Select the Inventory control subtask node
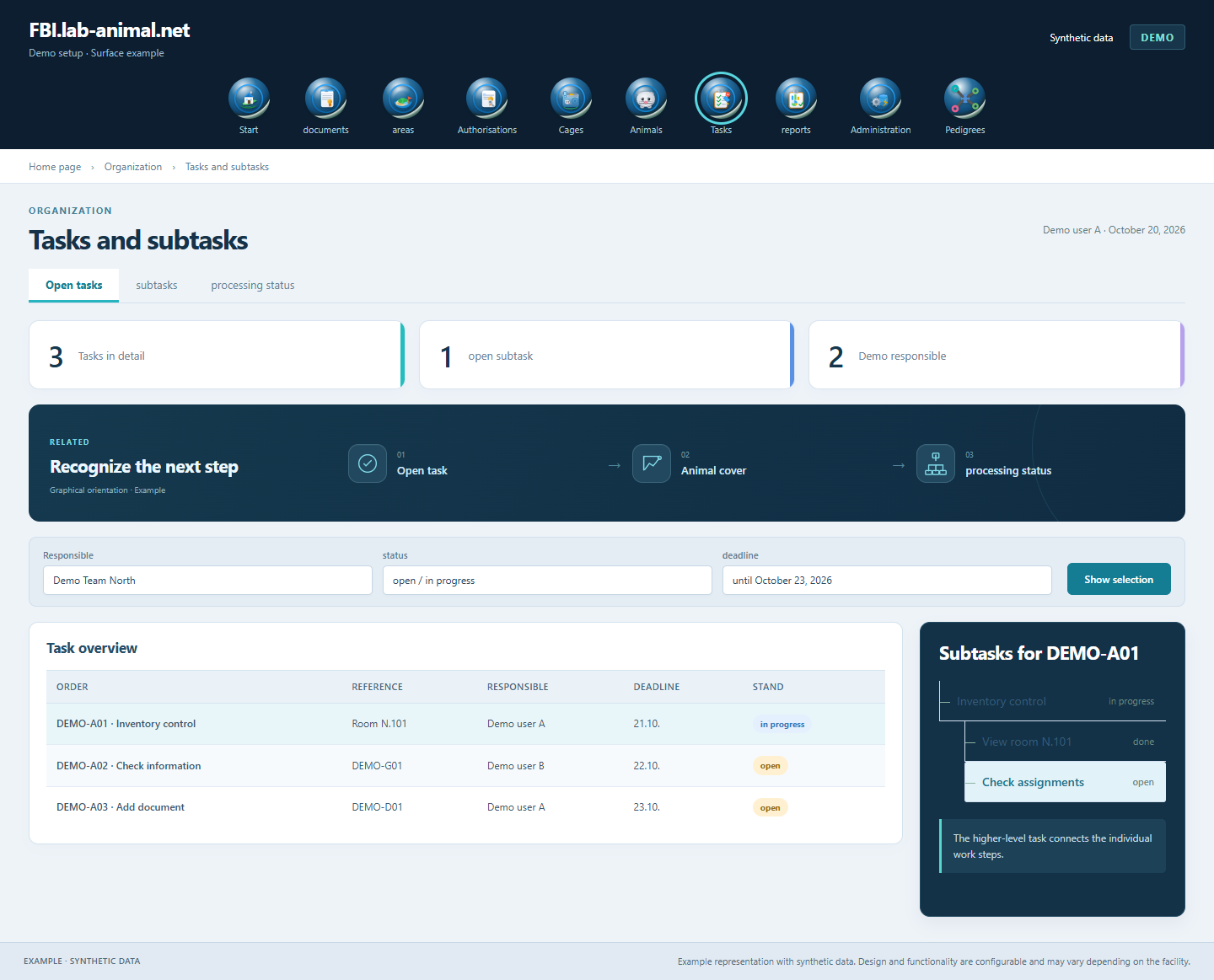This screenshot has width=1214, height=980. point(1052,701)
